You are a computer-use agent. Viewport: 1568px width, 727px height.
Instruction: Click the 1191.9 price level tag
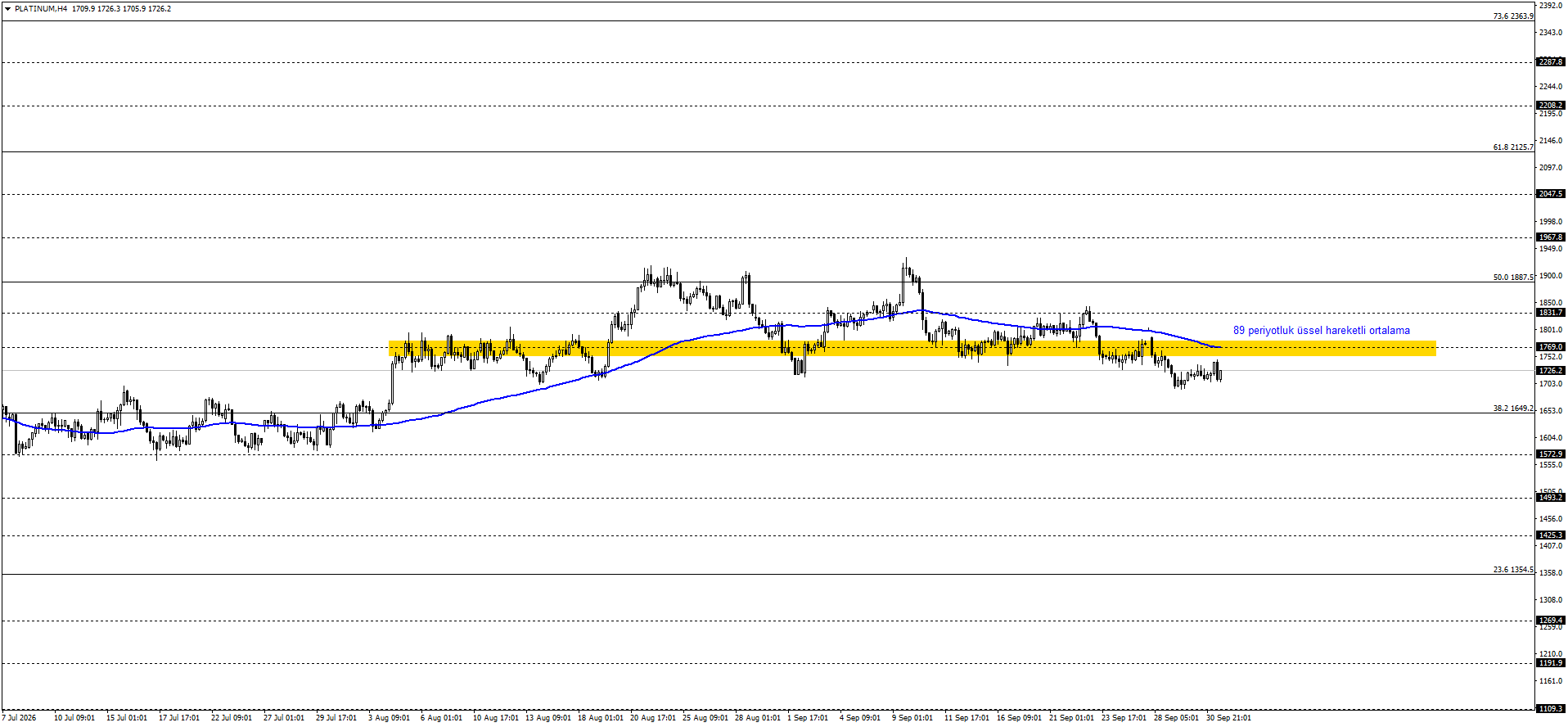(x=1551, y=663)
